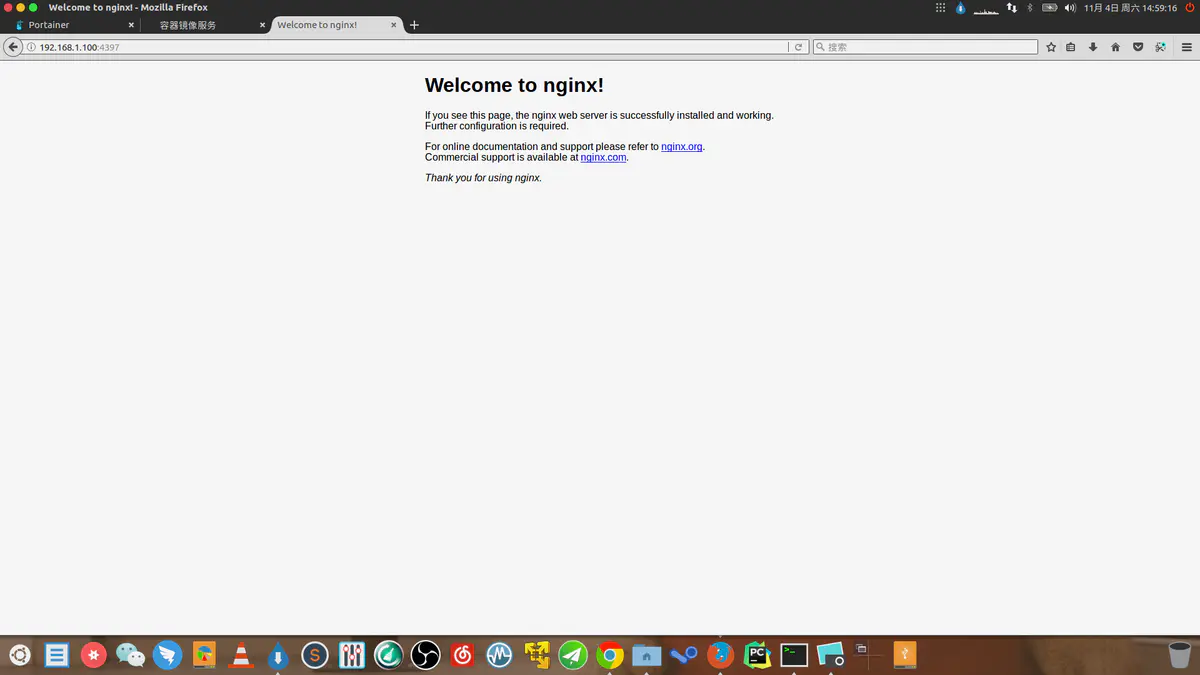1200x675 pixels.
Task: Open the DingTalk bird icon in dock
Action: tap(168, 655)
